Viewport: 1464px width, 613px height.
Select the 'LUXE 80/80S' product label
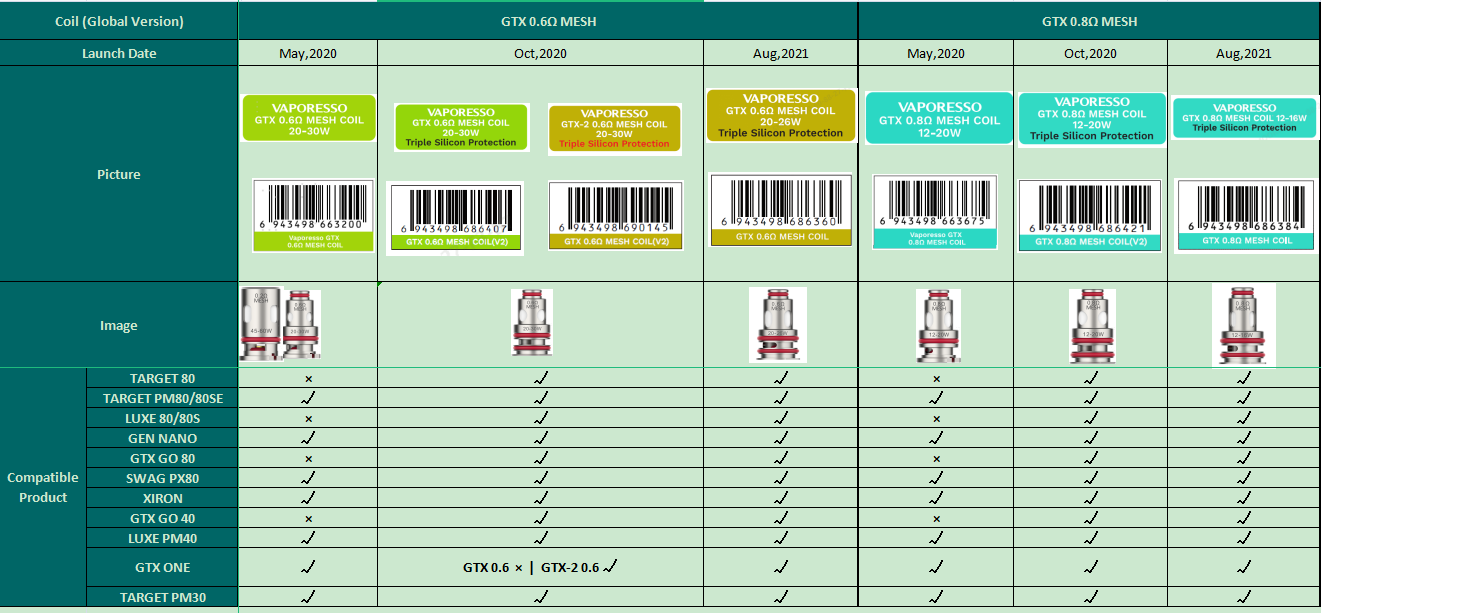(x=163, y=418)
